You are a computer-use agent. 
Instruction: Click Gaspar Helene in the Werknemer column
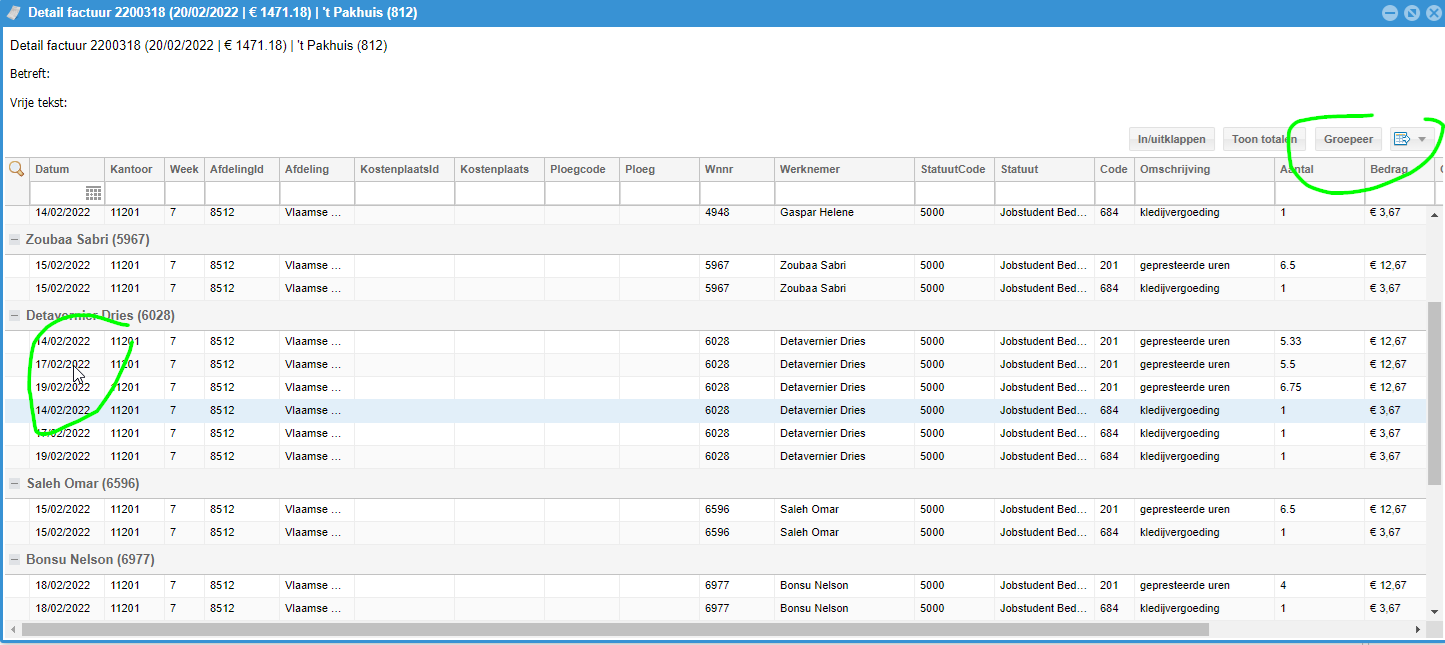click(815, 212)
